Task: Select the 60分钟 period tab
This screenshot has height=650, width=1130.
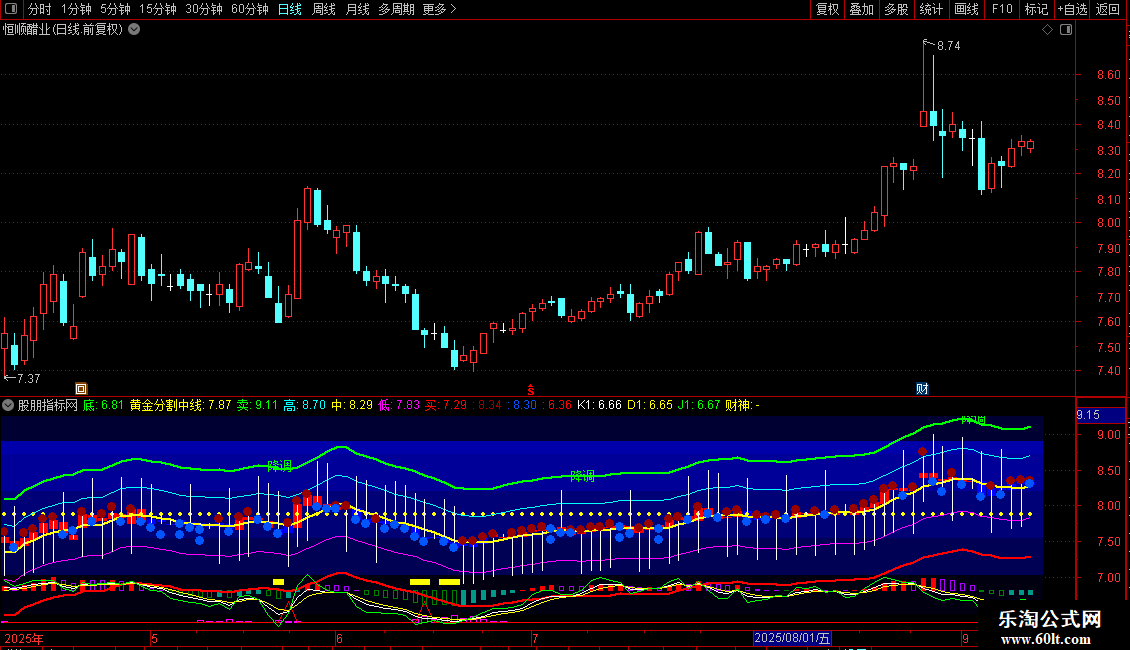Action: [249, 9]
